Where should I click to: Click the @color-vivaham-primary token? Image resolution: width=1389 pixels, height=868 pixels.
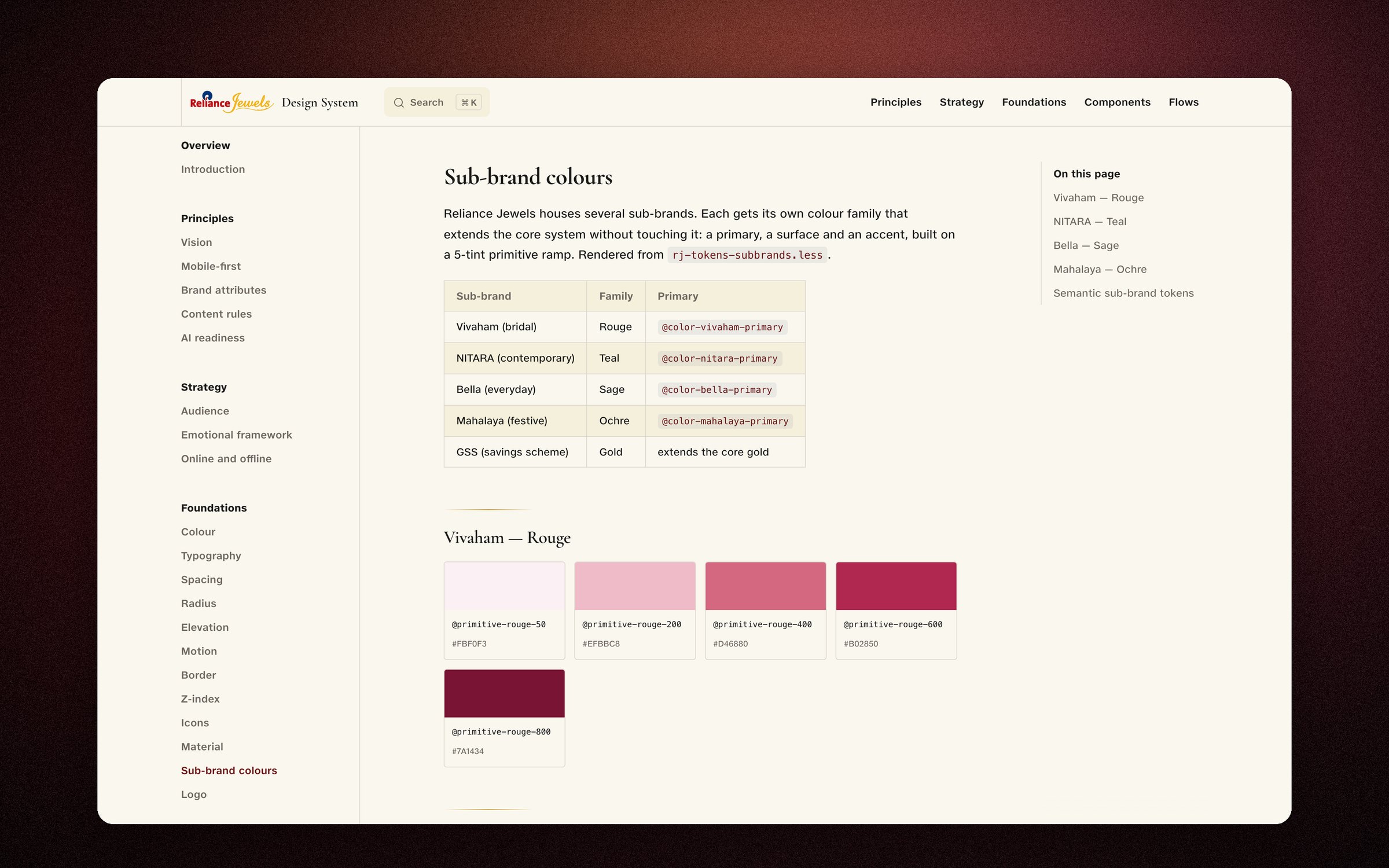click(722, 327)
